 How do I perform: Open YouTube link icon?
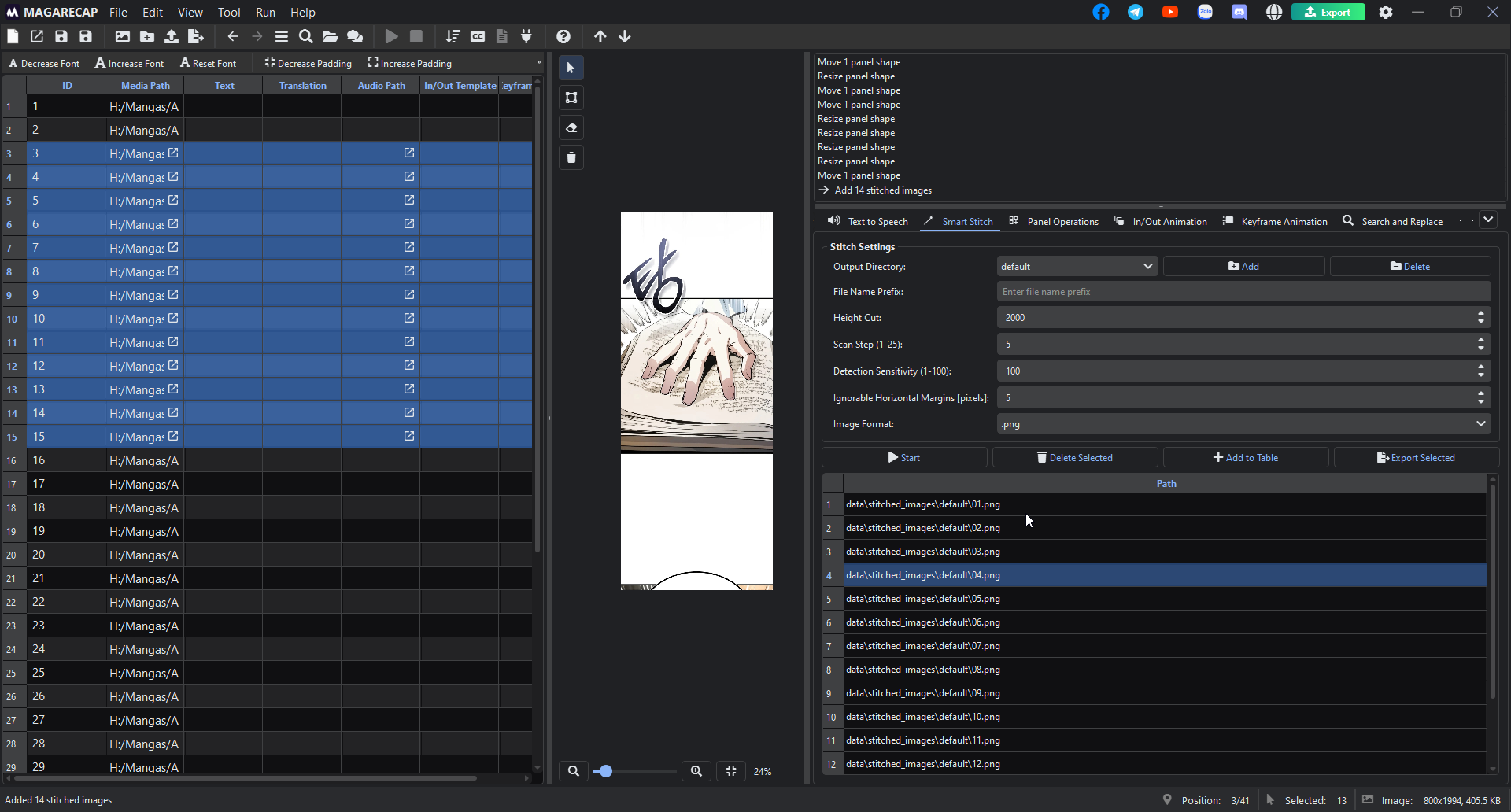pos(1170,12)
